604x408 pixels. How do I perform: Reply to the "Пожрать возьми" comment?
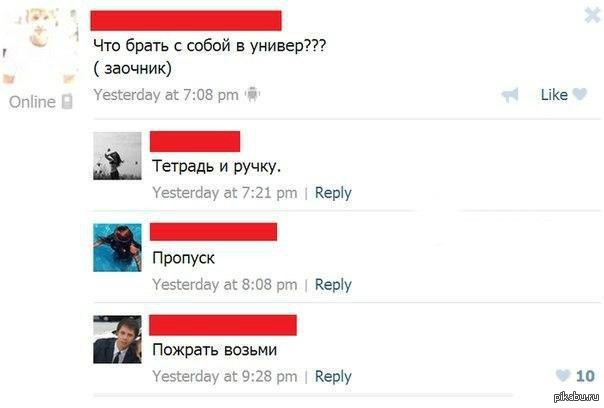(x=333, y=376)
